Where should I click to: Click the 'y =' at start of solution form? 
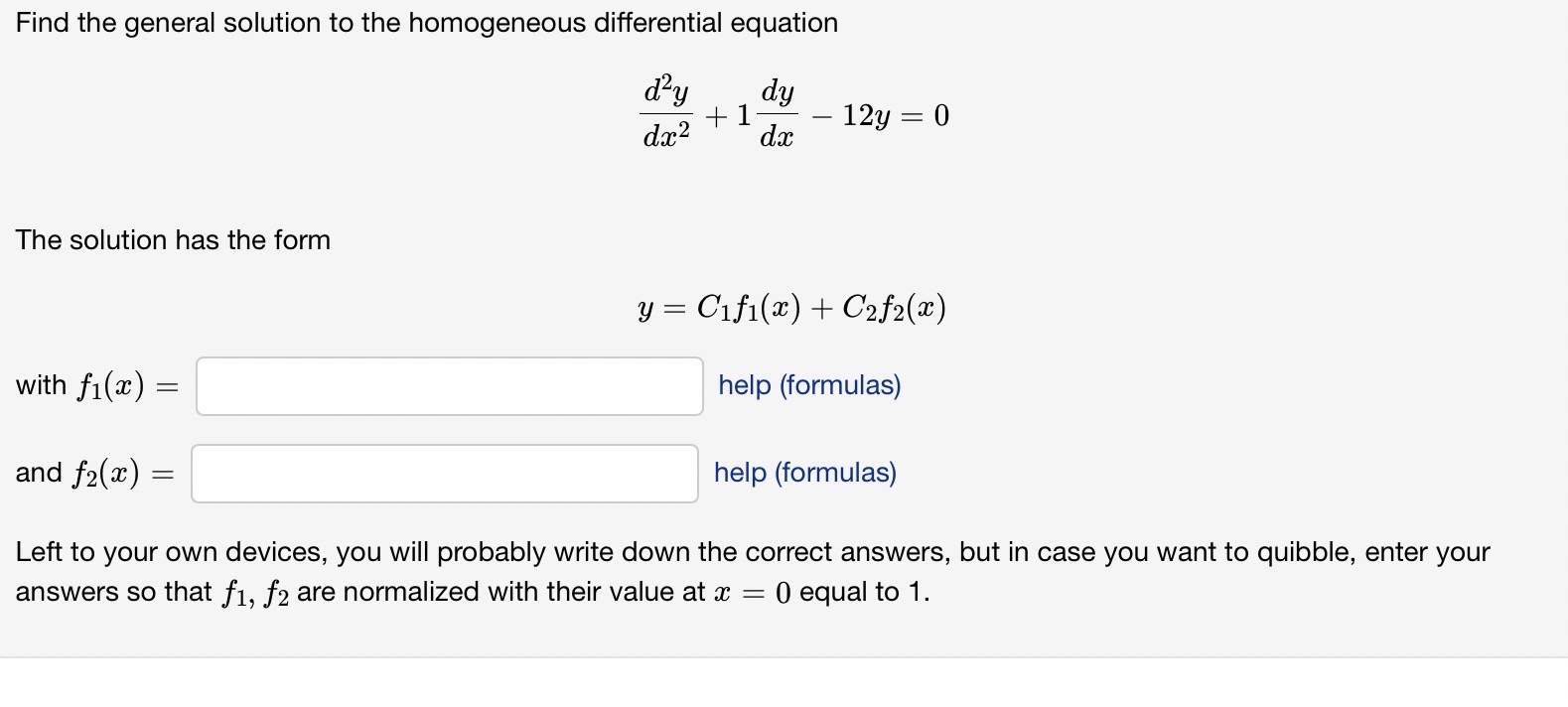tap(661, 310)
